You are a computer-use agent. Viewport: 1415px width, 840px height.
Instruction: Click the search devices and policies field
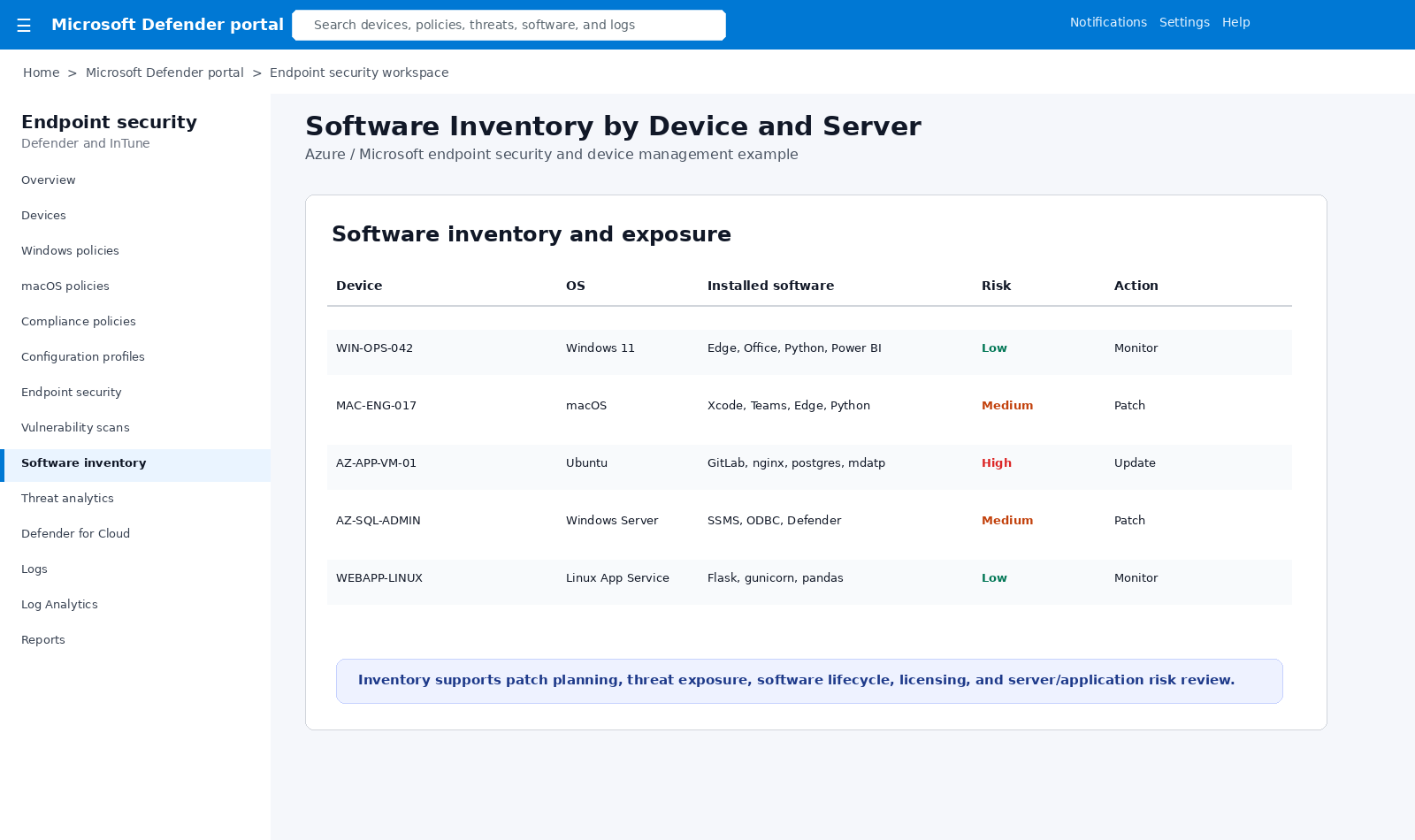[x=509, y=25]
